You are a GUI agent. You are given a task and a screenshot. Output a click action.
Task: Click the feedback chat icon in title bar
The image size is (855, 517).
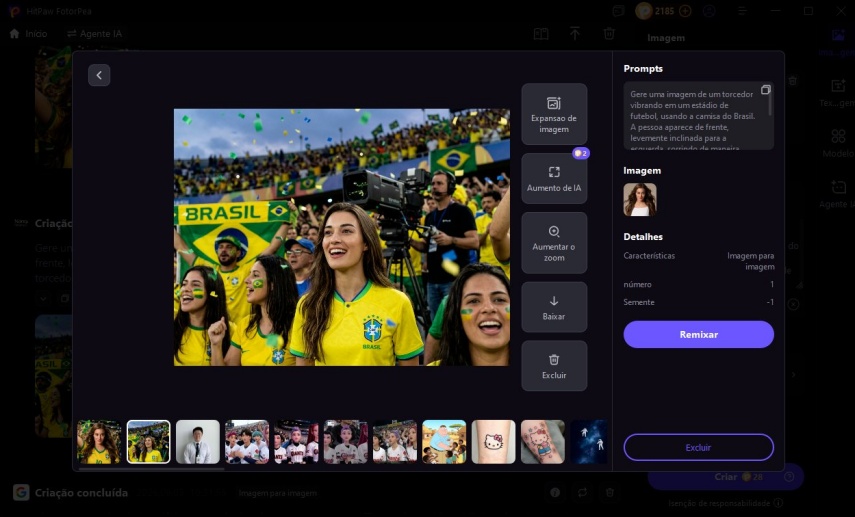618,11
